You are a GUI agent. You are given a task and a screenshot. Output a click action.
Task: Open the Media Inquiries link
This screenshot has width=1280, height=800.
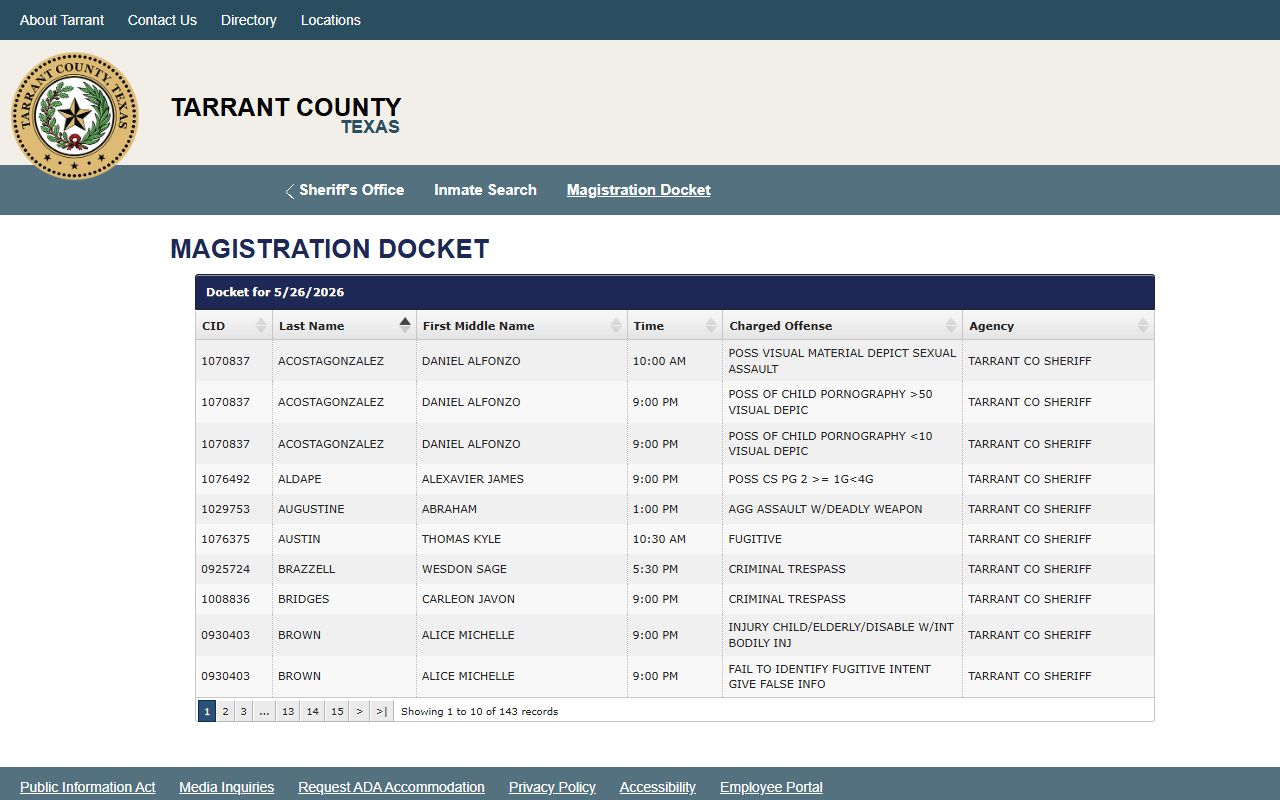tap(227, 787)
